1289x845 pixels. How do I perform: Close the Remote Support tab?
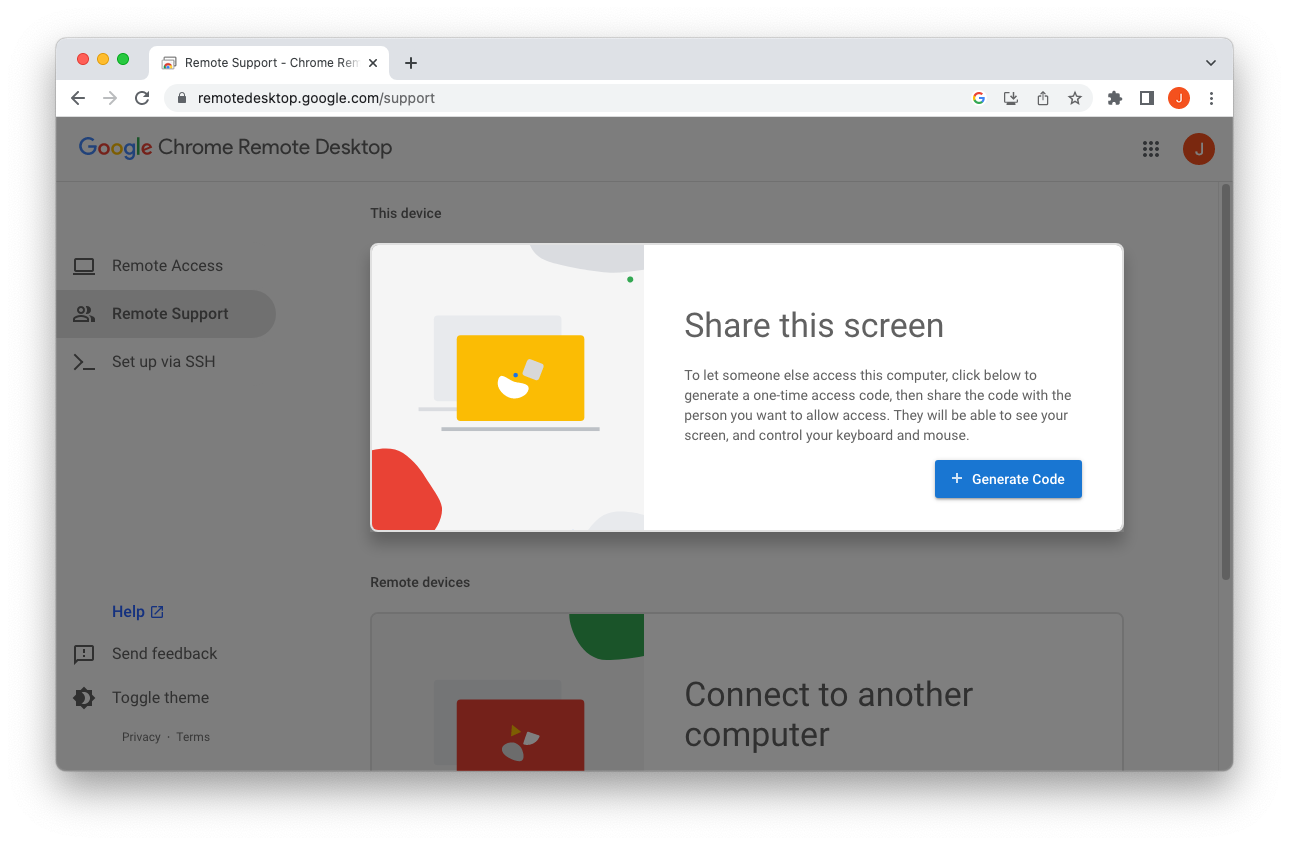[373, 63]
